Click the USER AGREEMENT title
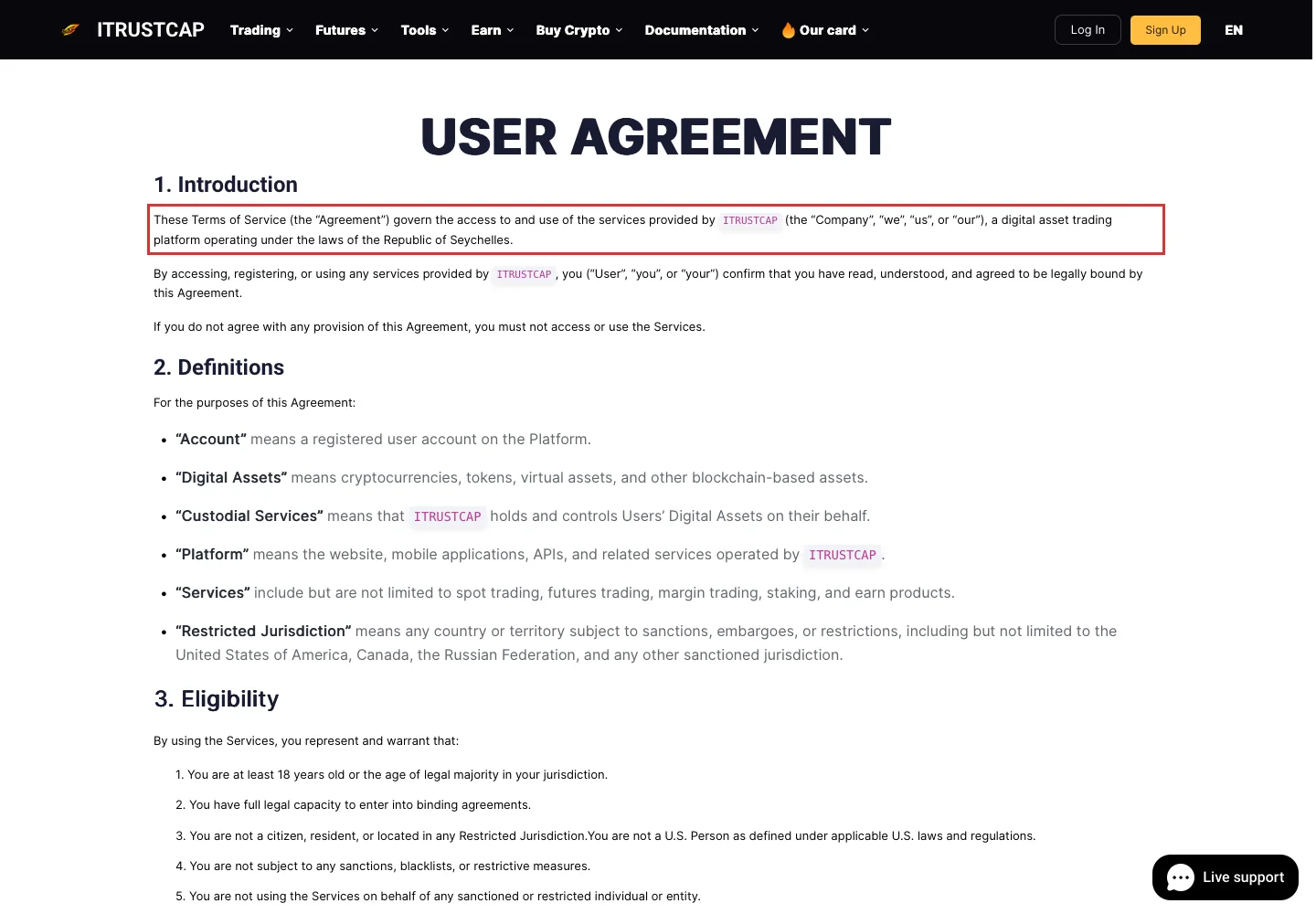 656,137
